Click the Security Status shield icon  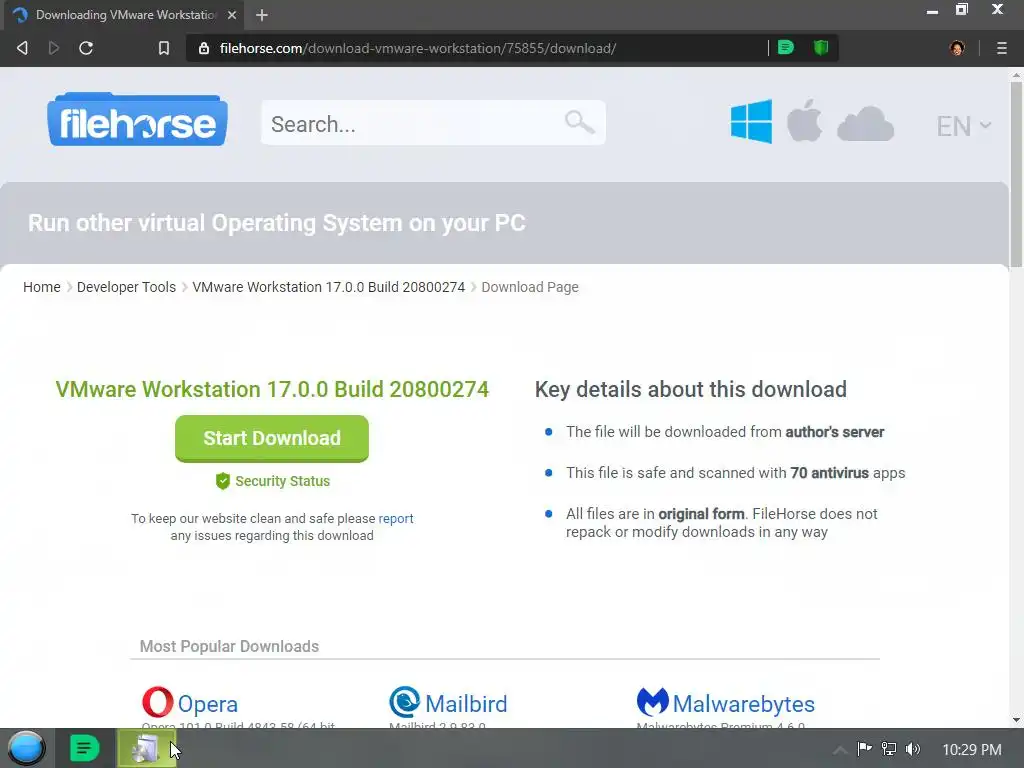click(x=223, y=481)
